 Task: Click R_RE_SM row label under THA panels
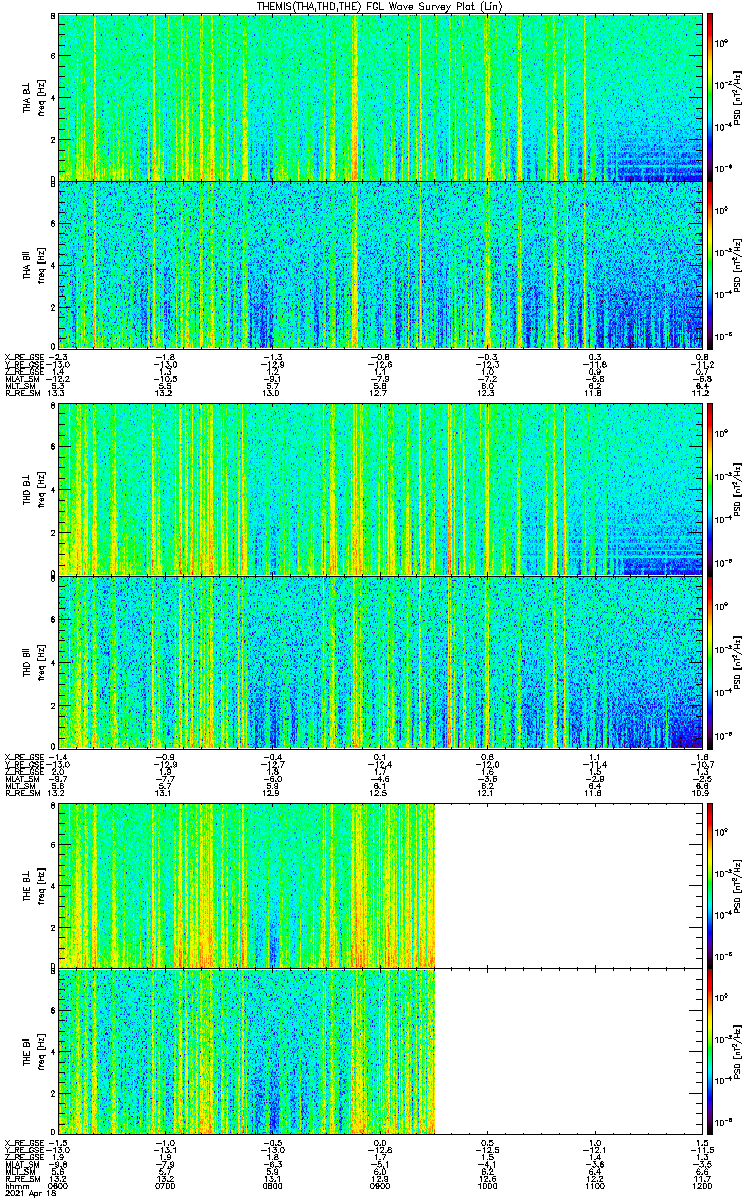(22, 393)
